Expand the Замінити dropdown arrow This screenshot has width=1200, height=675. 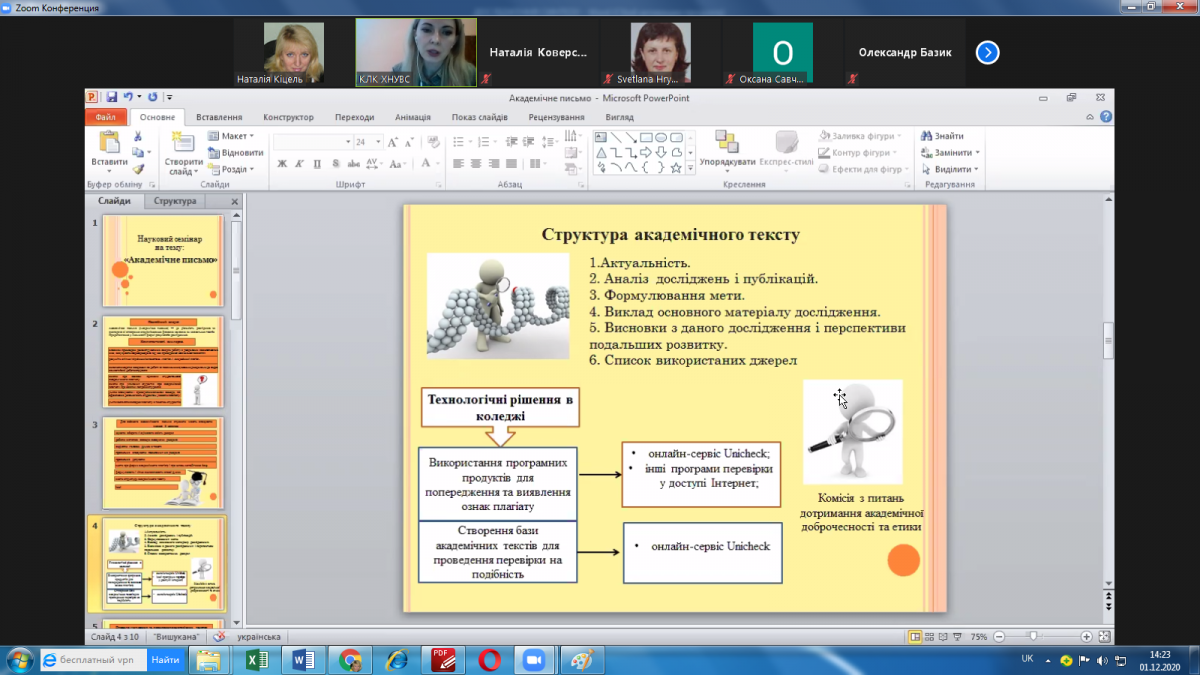pos(977,153)
